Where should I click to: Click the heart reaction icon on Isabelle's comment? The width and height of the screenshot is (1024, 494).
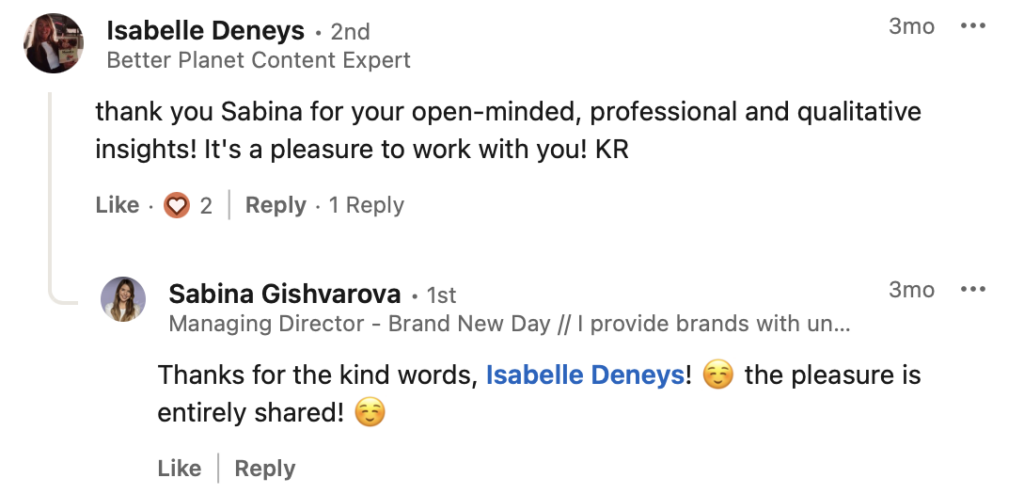click(x=176, y=206)
